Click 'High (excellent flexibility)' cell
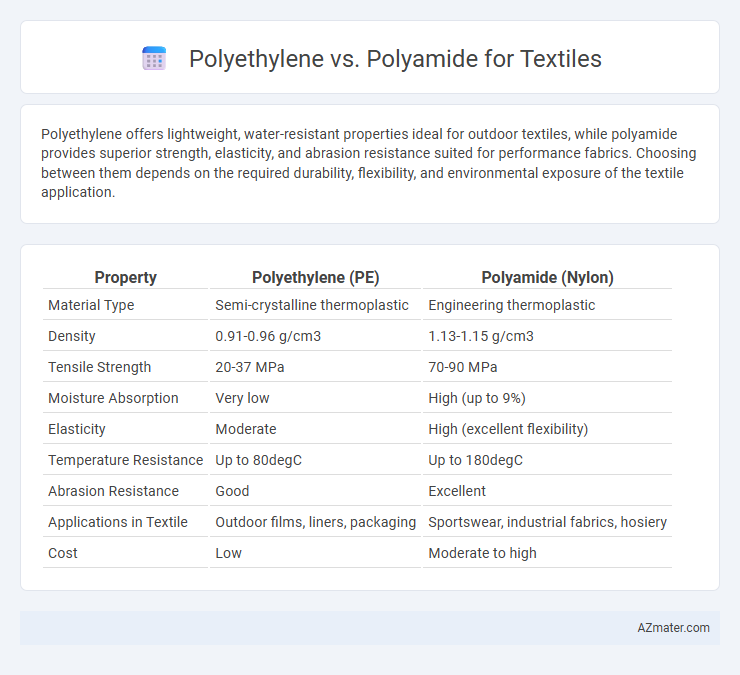Screen dimensions: 740x675 (508, 429)
